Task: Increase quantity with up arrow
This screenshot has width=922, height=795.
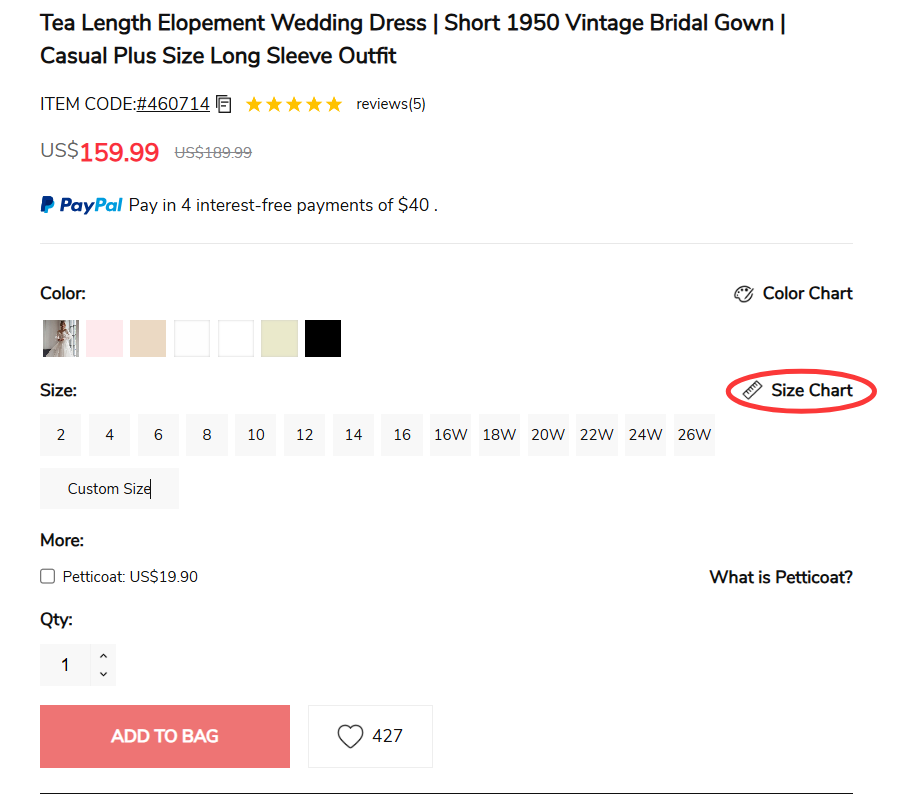Action: pyautogui.click(x=103, y=656)
